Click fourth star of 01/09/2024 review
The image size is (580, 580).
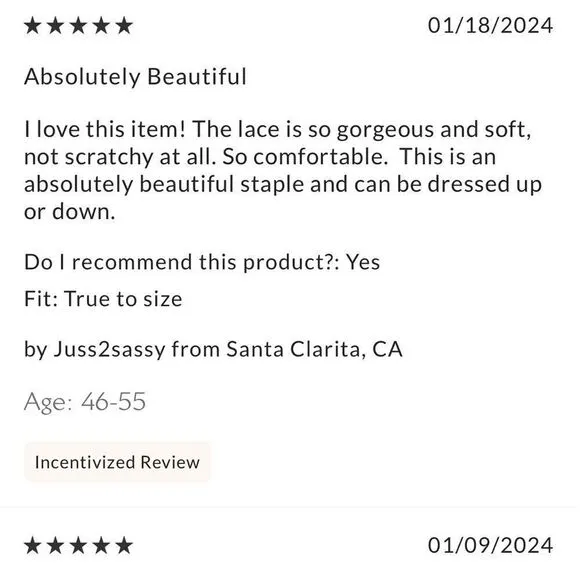[101, 546]
